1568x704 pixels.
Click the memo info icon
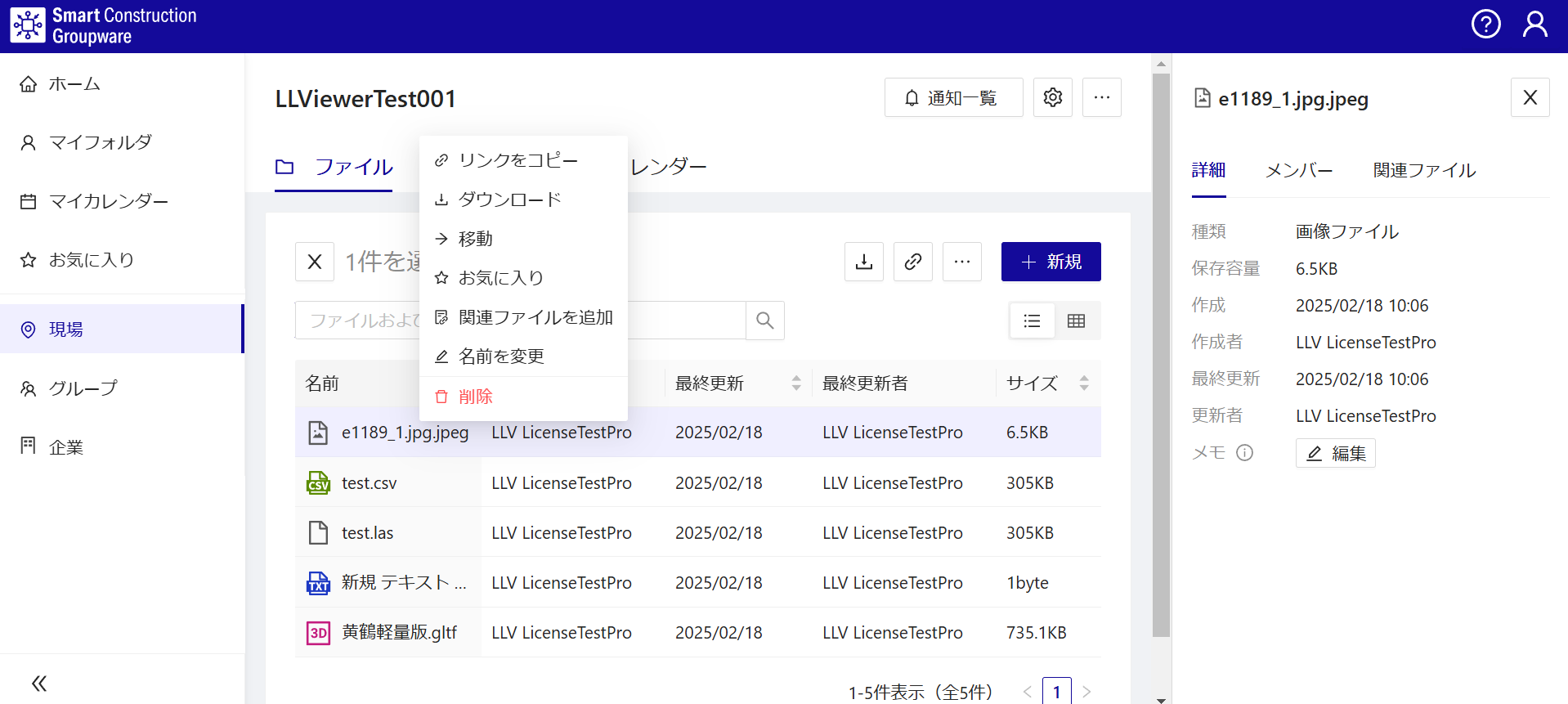click(1244, 453)
